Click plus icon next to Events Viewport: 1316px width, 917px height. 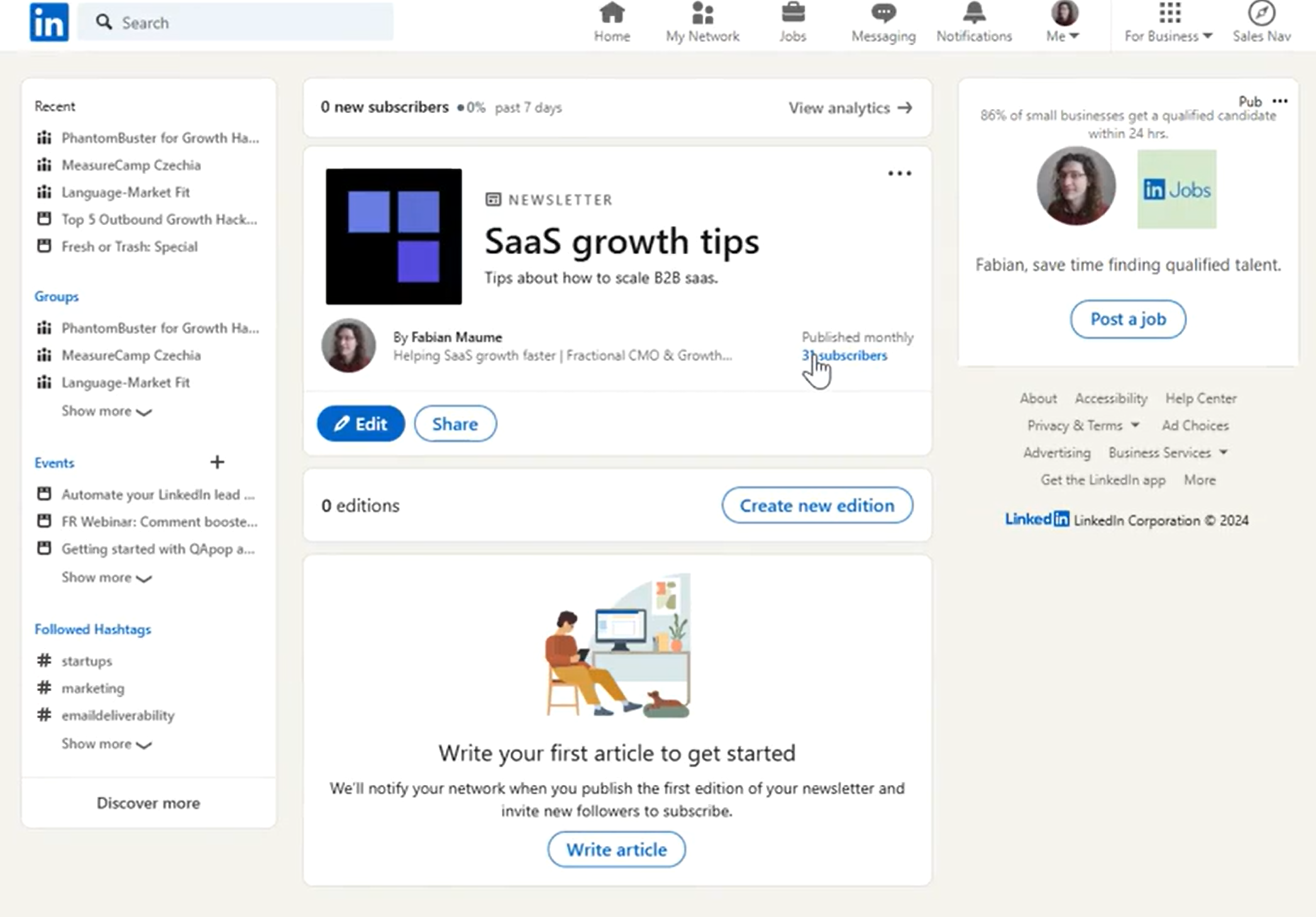pyautogui.click(x=217, y=462)
